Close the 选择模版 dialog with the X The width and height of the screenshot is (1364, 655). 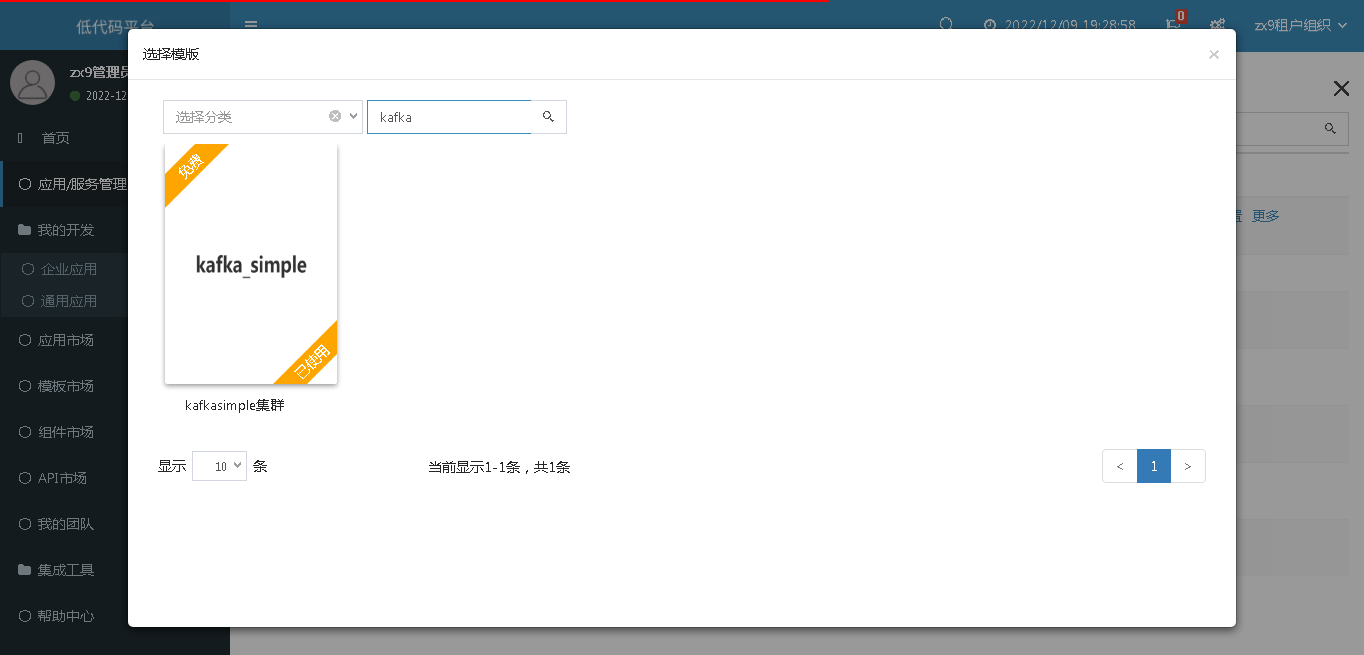click(x=1214, y=55)
